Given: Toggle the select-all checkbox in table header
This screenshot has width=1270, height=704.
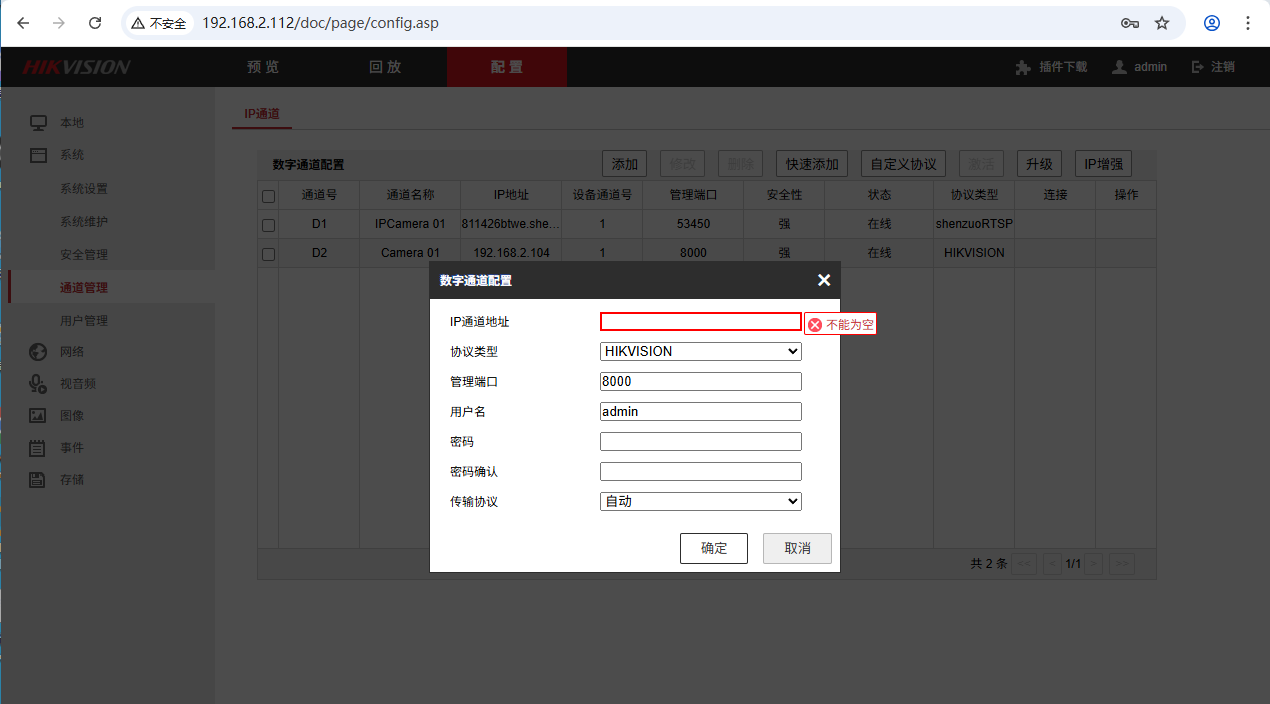Looking at the screenshot, I should pos(268,196).
